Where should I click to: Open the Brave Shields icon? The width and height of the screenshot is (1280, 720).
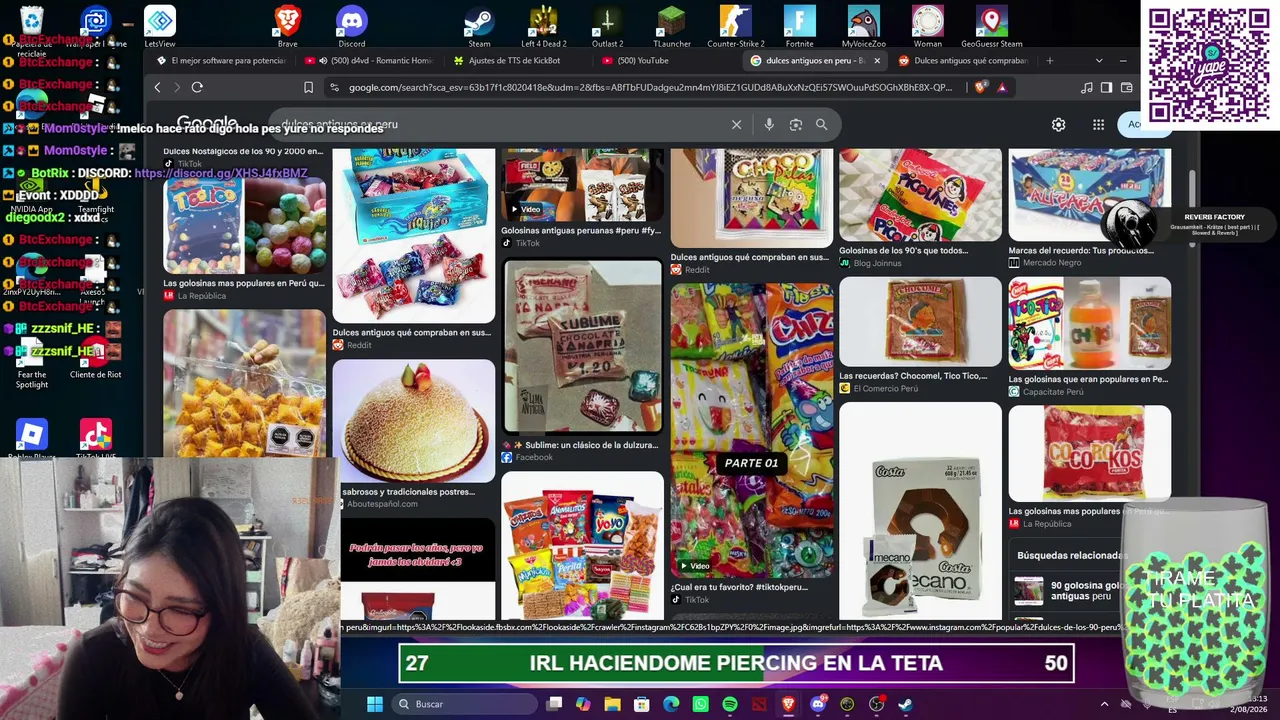pos(981,87)
